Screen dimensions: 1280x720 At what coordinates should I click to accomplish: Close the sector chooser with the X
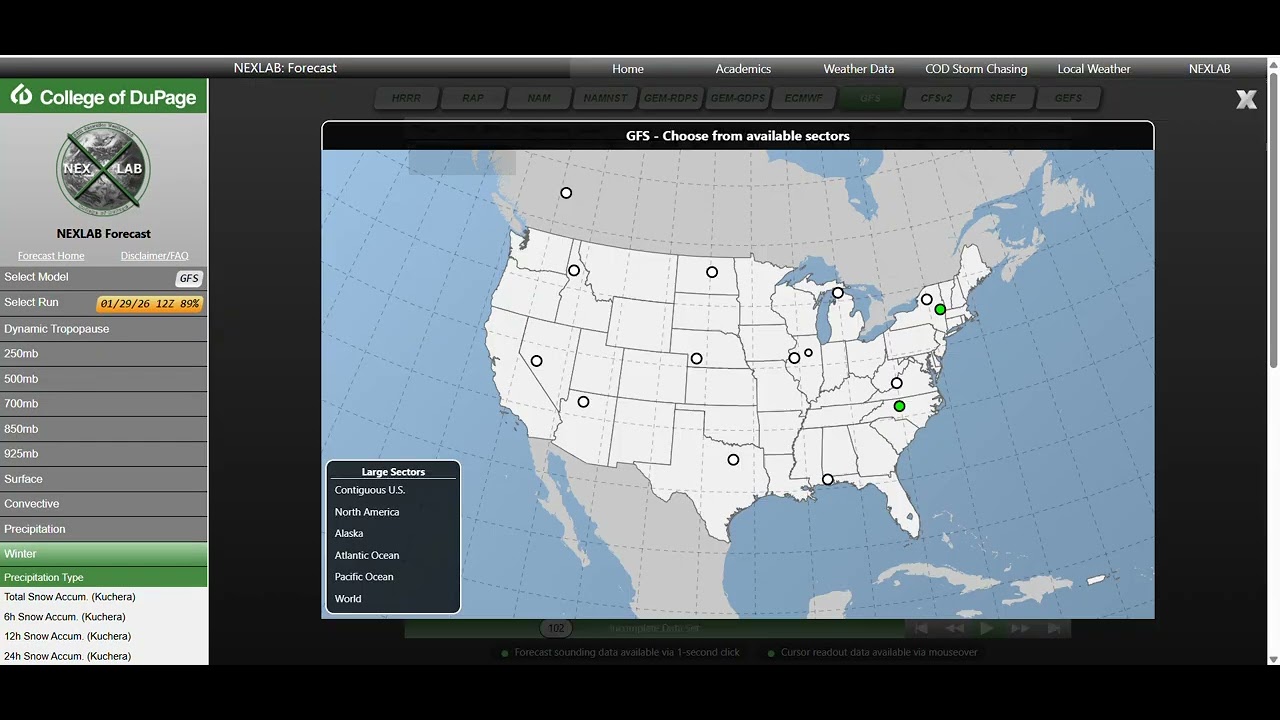[1246, 99]
